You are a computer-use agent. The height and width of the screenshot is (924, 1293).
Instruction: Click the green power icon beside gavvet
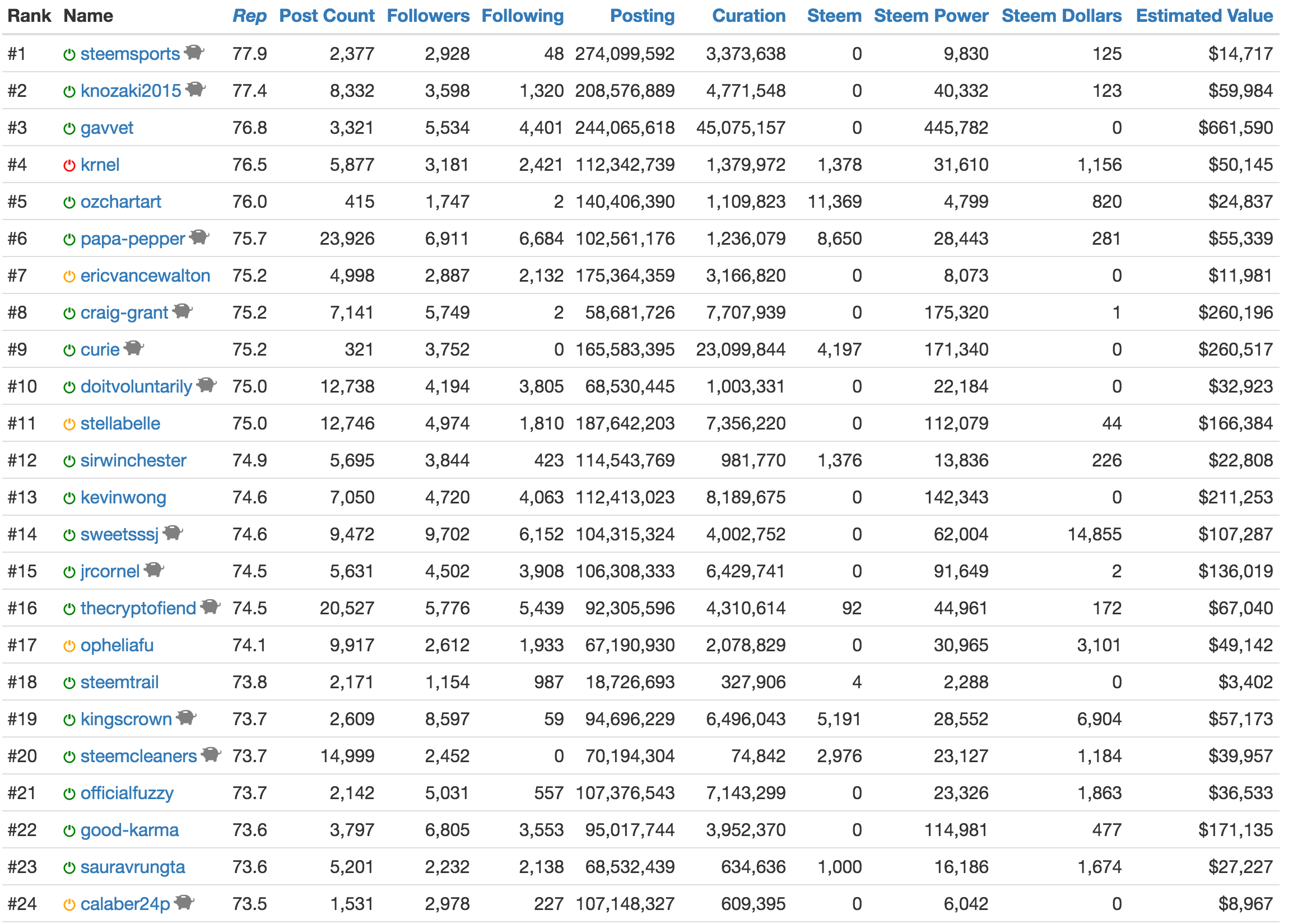point(69,129)
